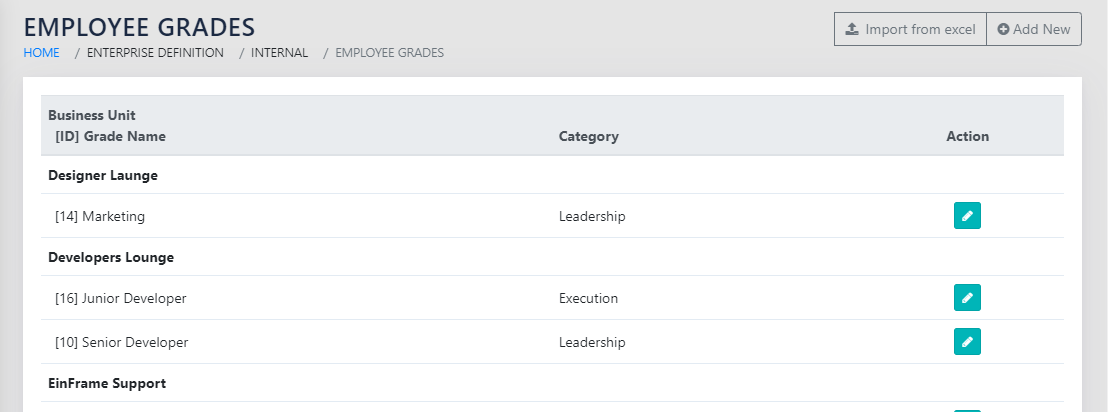The height and width of the screenshot is (412, 1108).
Task: Select the Designer Launge group row
Action: (103, 175)
